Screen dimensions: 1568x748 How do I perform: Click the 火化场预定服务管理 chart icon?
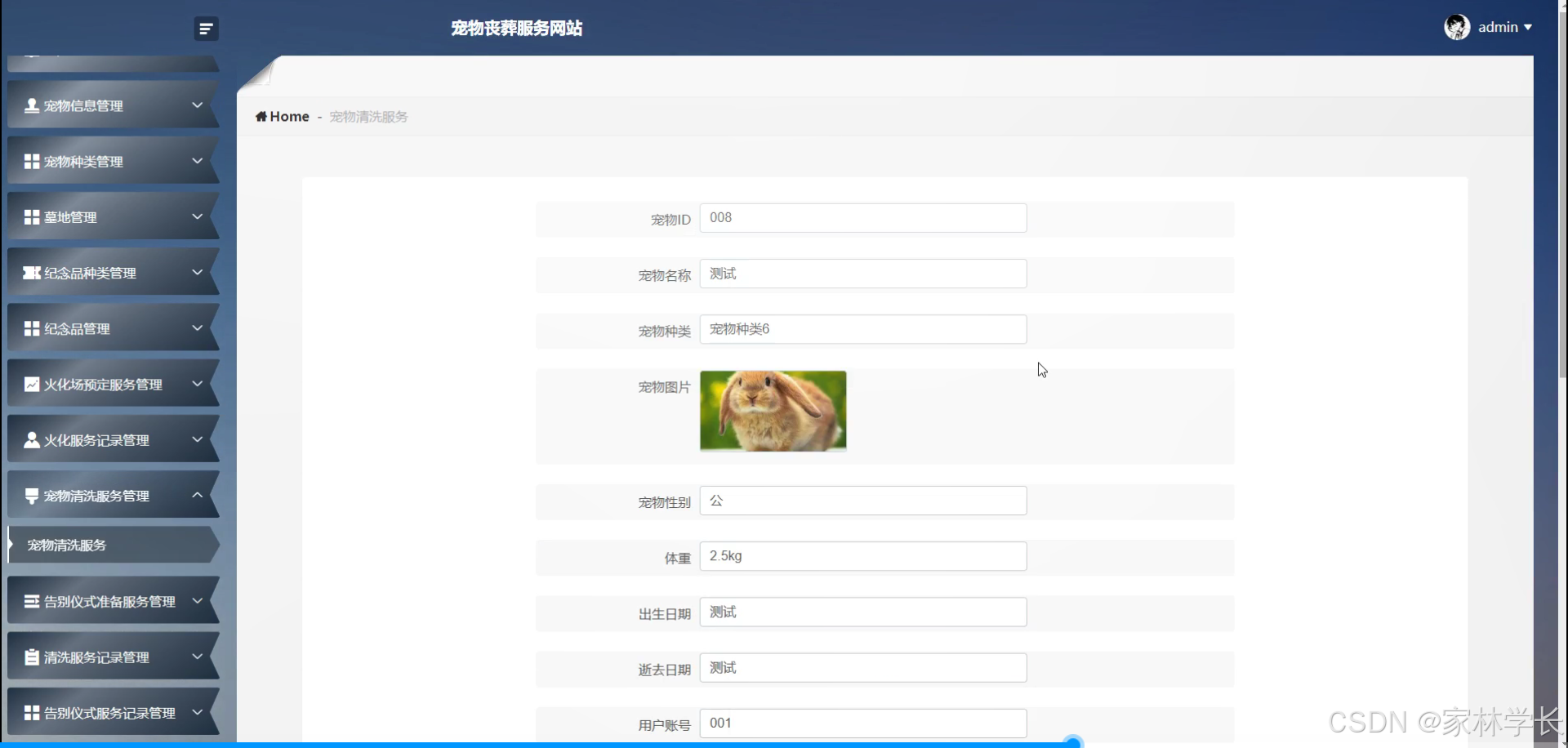pos(32,384)
